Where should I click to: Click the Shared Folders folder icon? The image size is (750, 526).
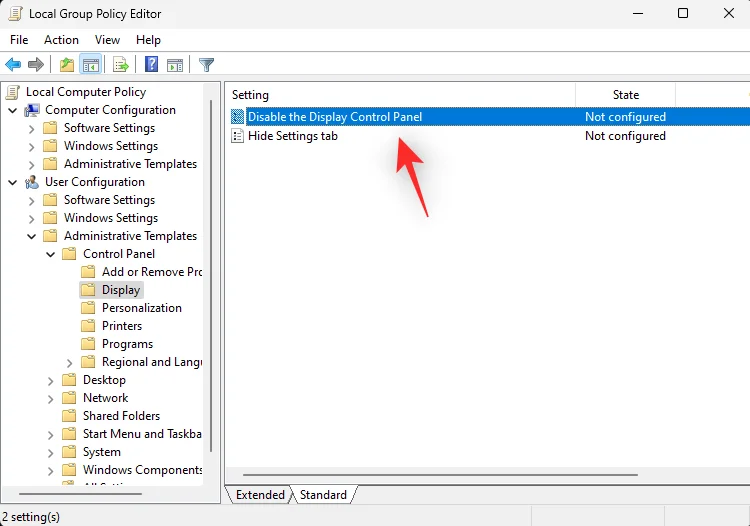[69, 416]
